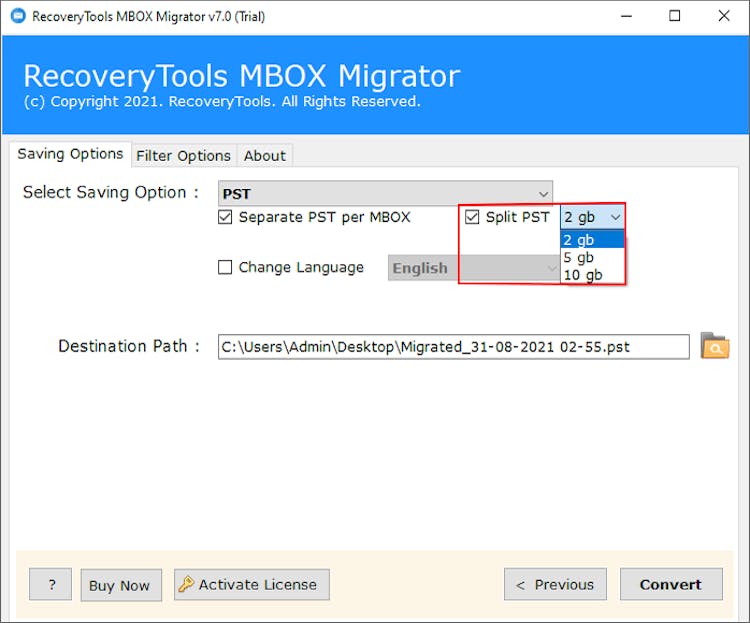Switch to the Filter Options tab

click(183, 155)
